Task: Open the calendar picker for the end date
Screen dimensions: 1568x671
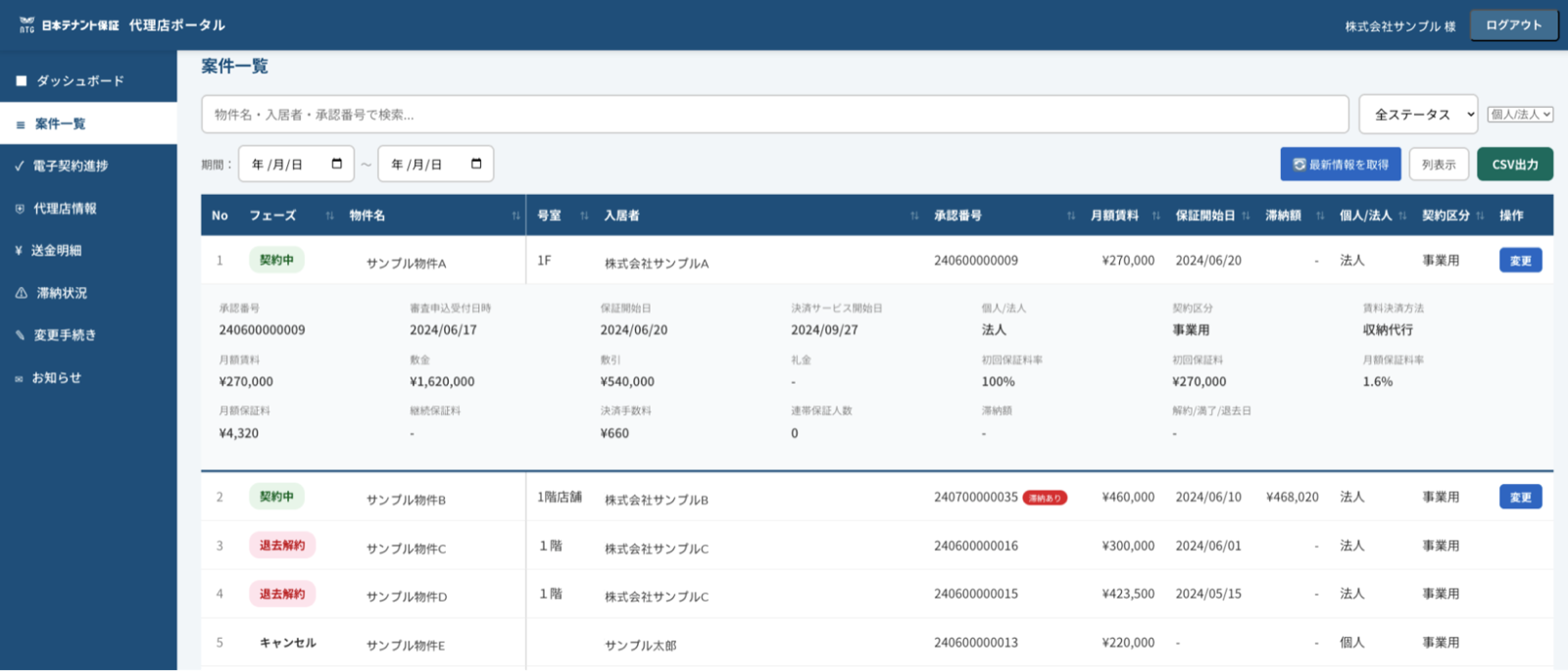Action: [x=476, y=164]
